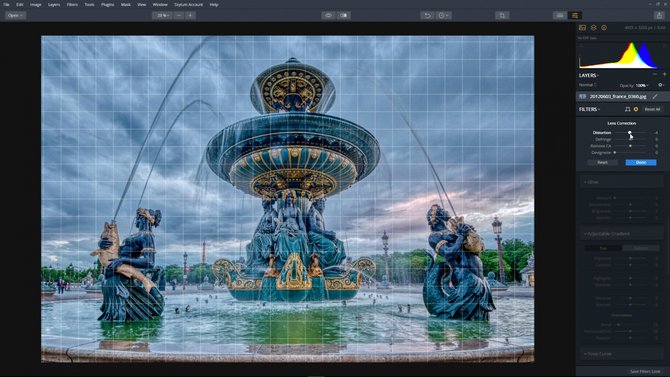
Task: Show the layers stack panel icon
Action: tap(594, 27)
